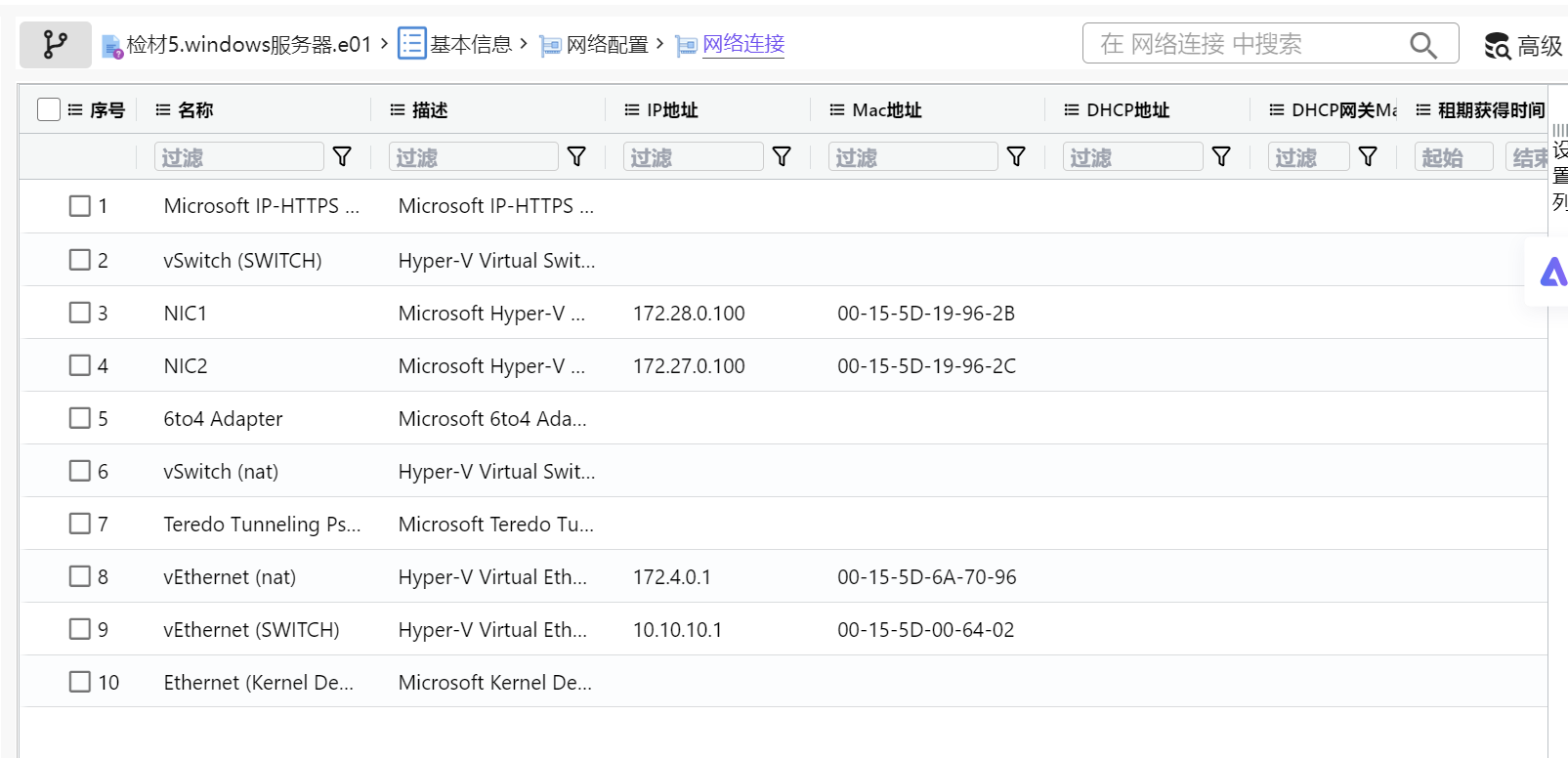Expand chevron after 检材5.windows服务器.e01
Screen dimensions: 1568x758
pos(384,44)
